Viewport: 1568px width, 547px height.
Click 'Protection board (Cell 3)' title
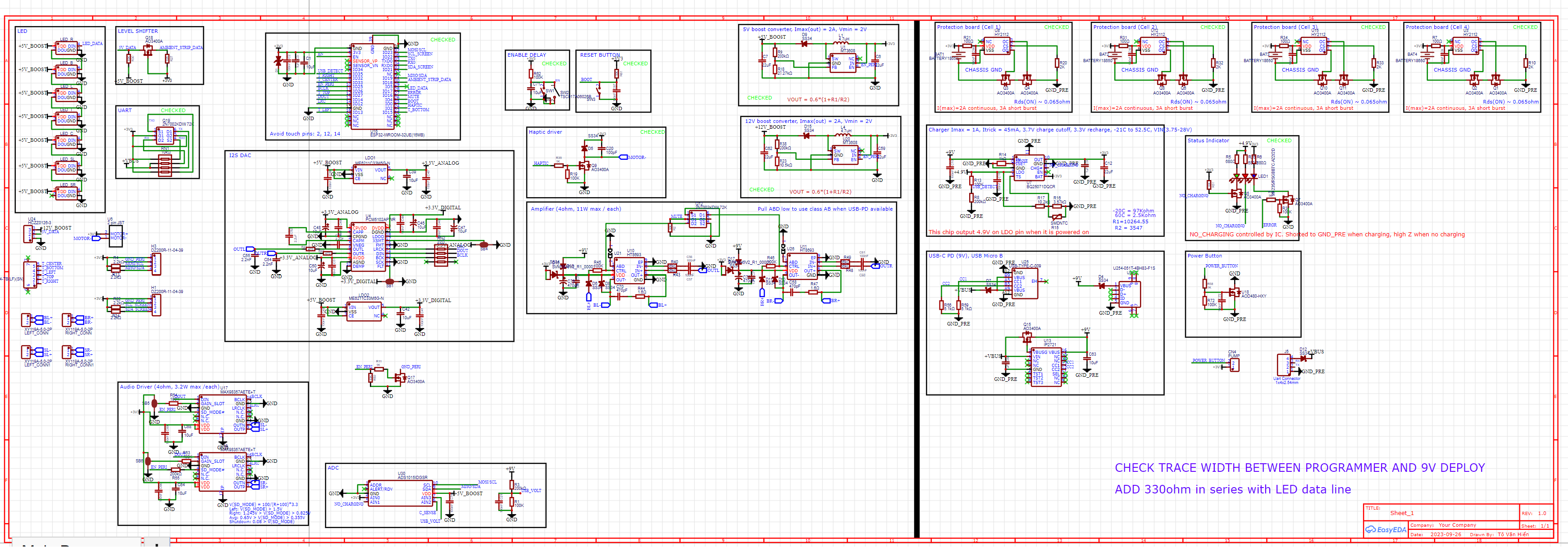coord(1285,27)
